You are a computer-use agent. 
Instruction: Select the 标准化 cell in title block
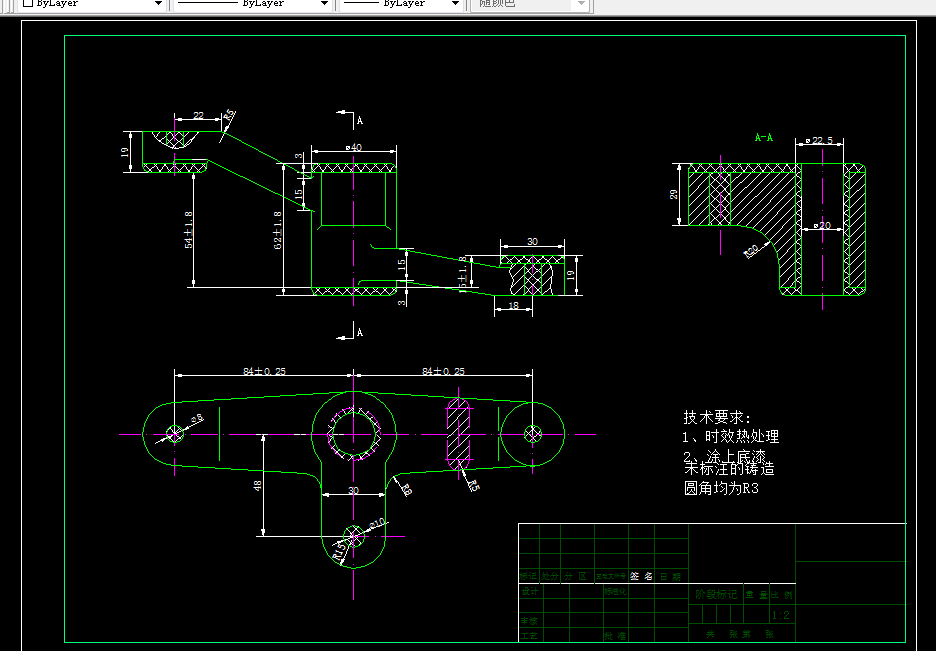615,592
